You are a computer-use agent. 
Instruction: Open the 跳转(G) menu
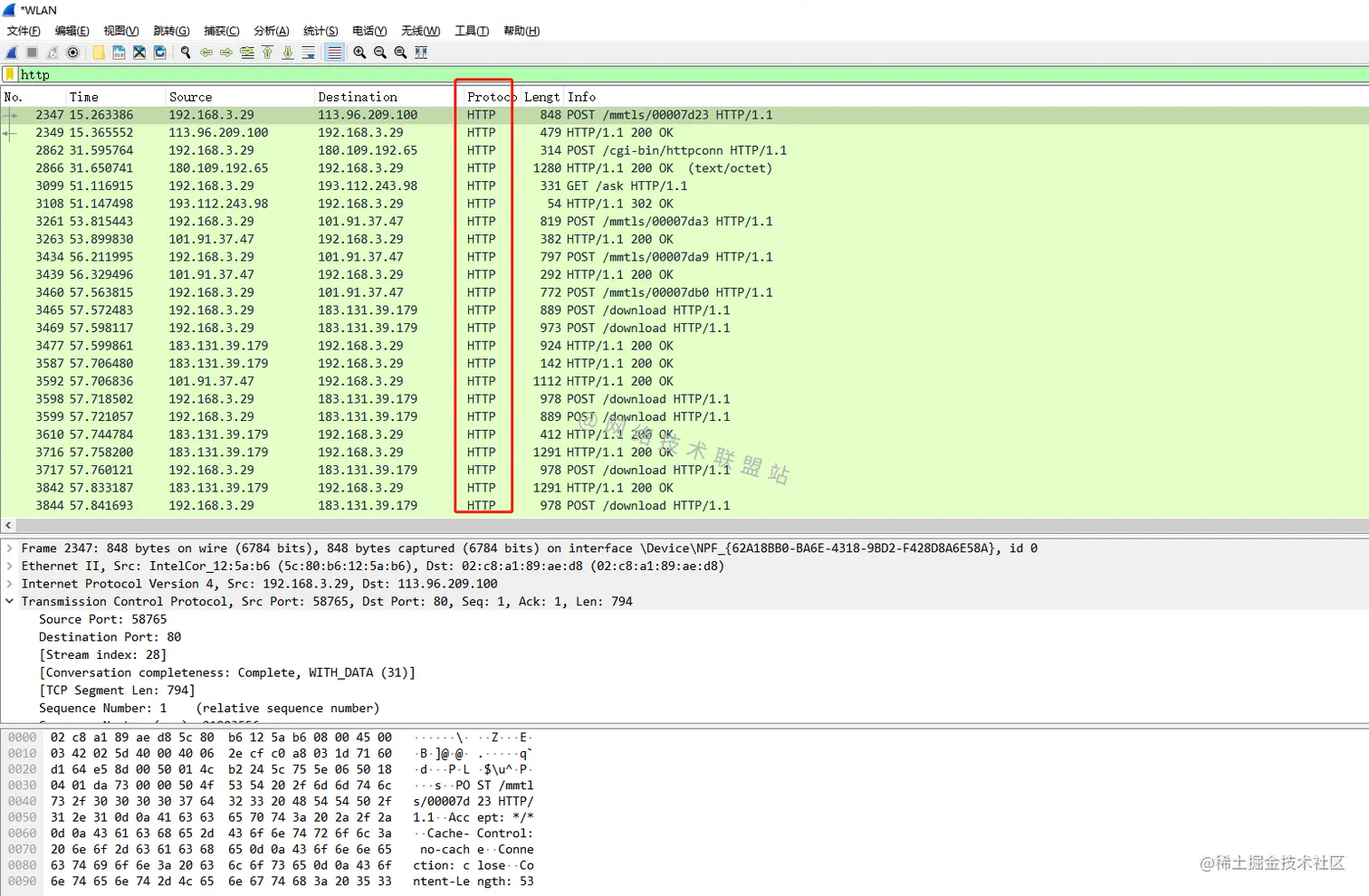(x=171, y=31)
